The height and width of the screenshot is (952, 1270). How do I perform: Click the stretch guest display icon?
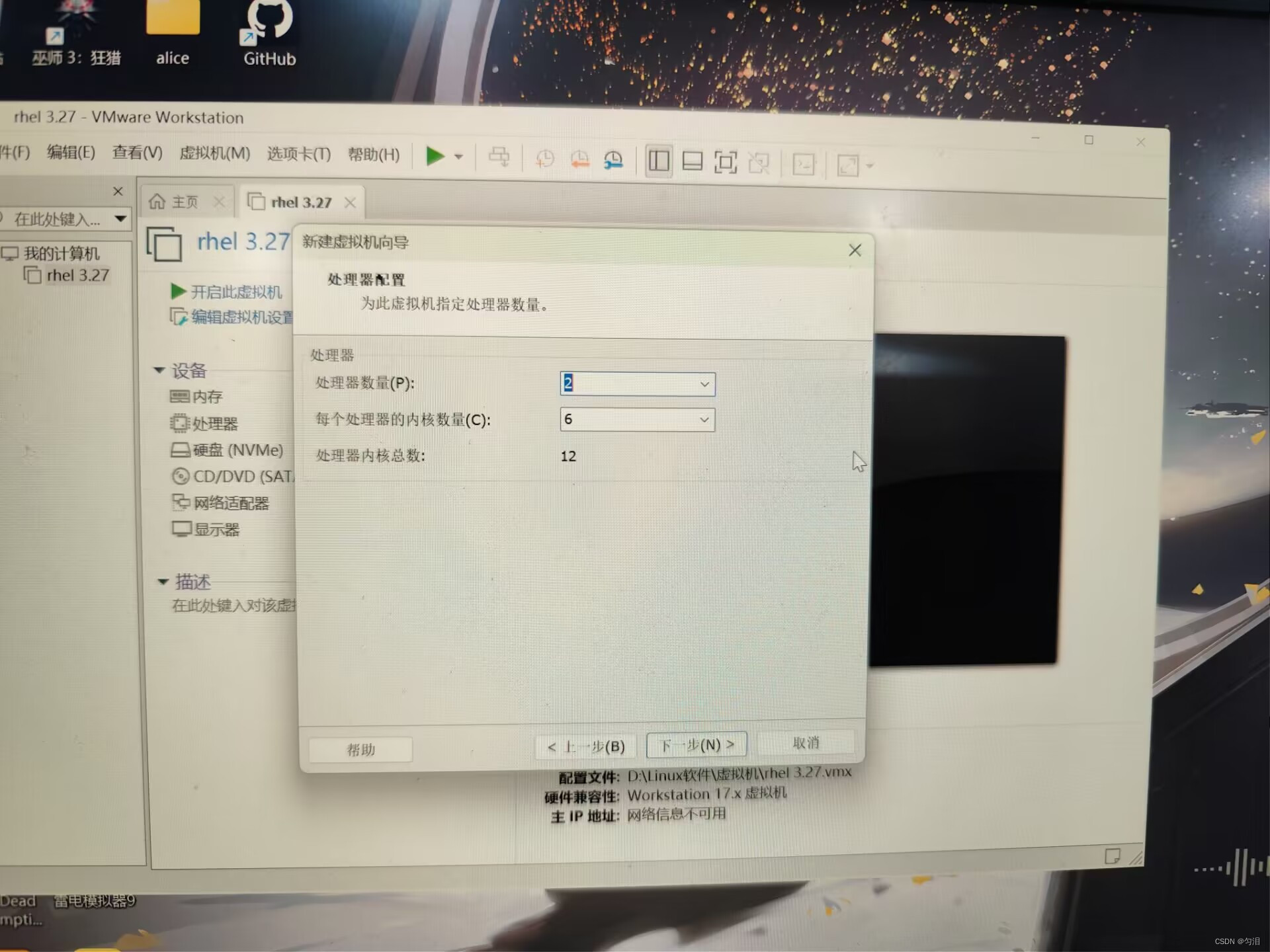(x=847, y=165)
